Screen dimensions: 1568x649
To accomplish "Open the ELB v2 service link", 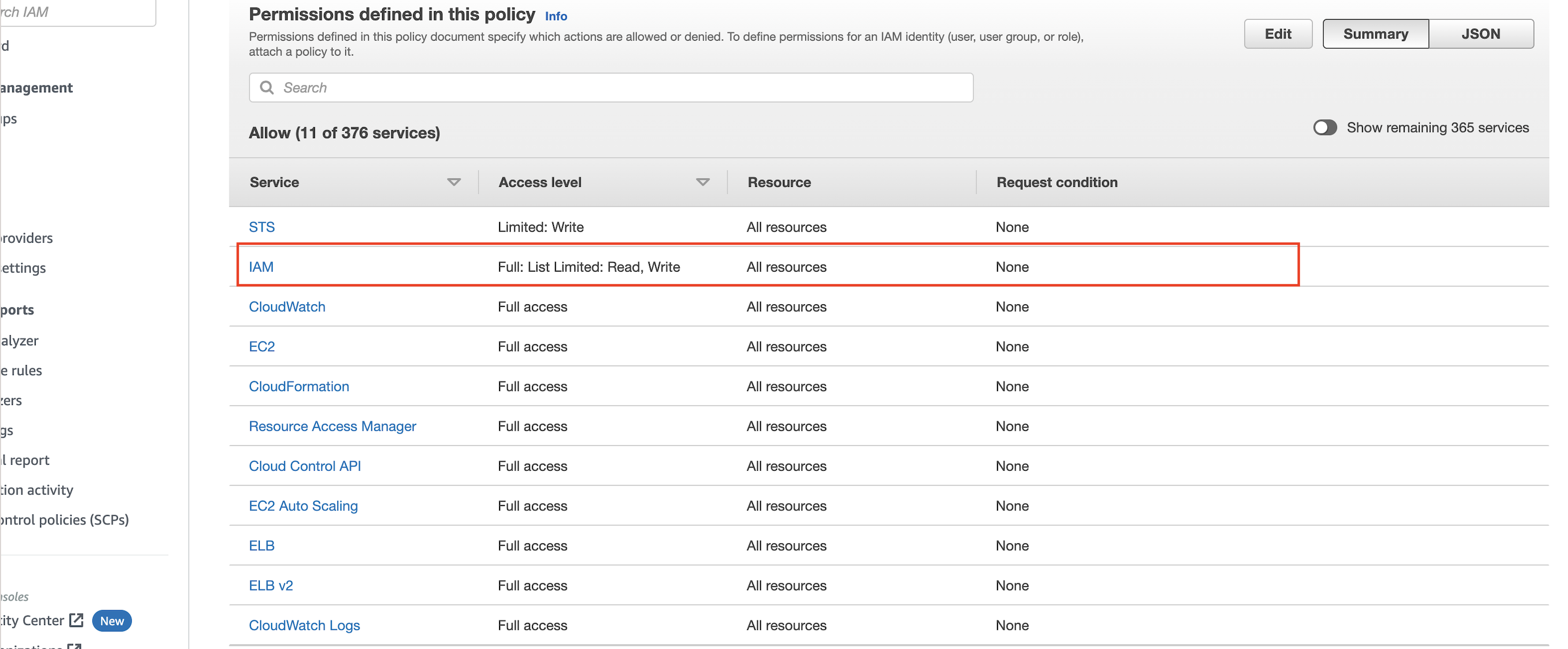I will tap(271, 585).
